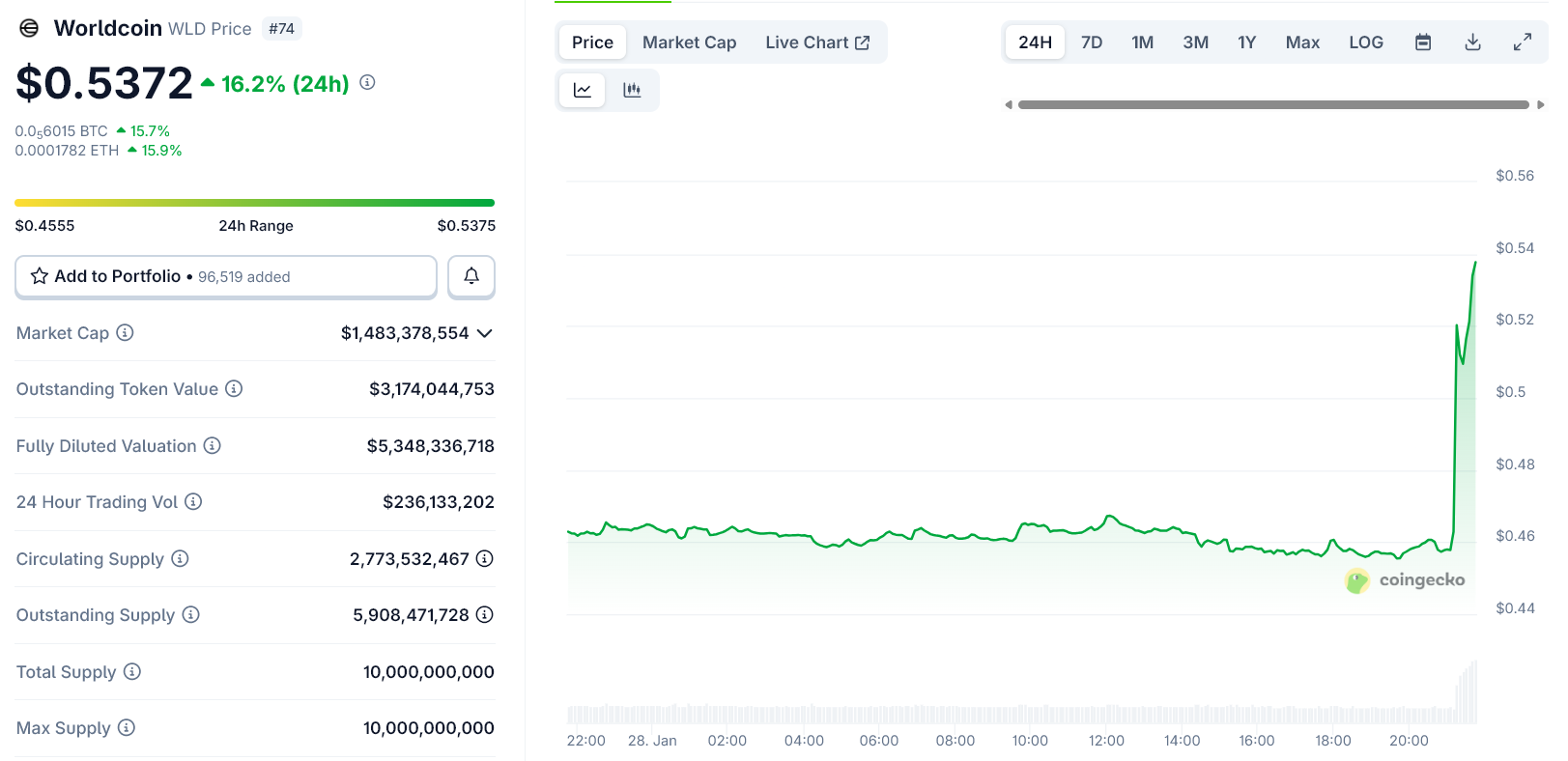Toggle the LOG scale option
Screen dimensions: 1568x761
point(1365,42)
